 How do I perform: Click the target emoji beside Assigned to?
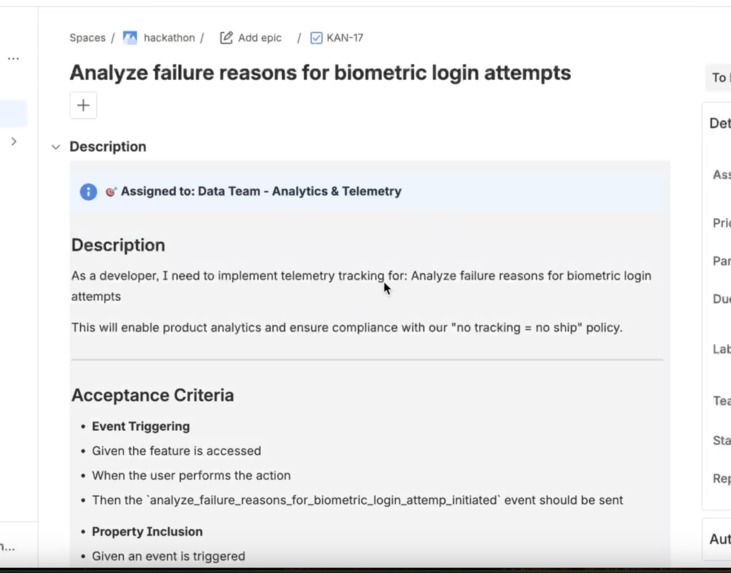[111, 192]
